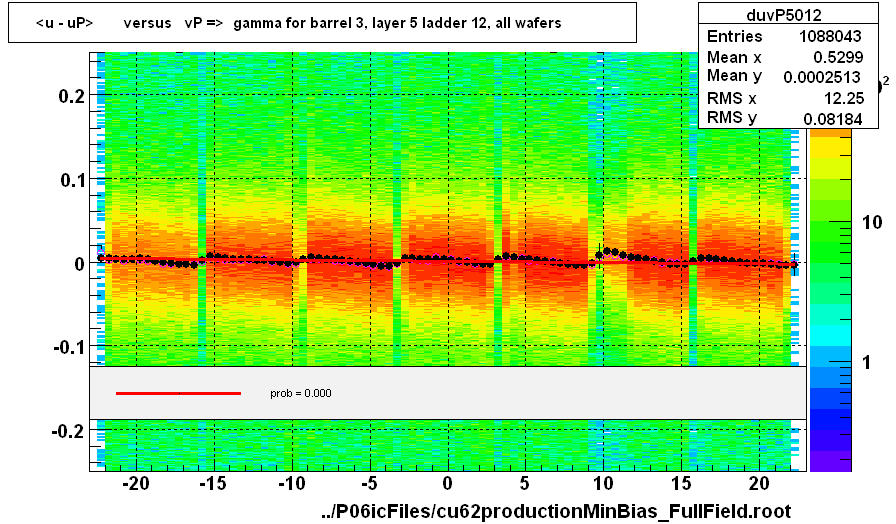Click the y-axis label '0.1'
This screenshot has height=524, width=896.
[x=73, y=180]
